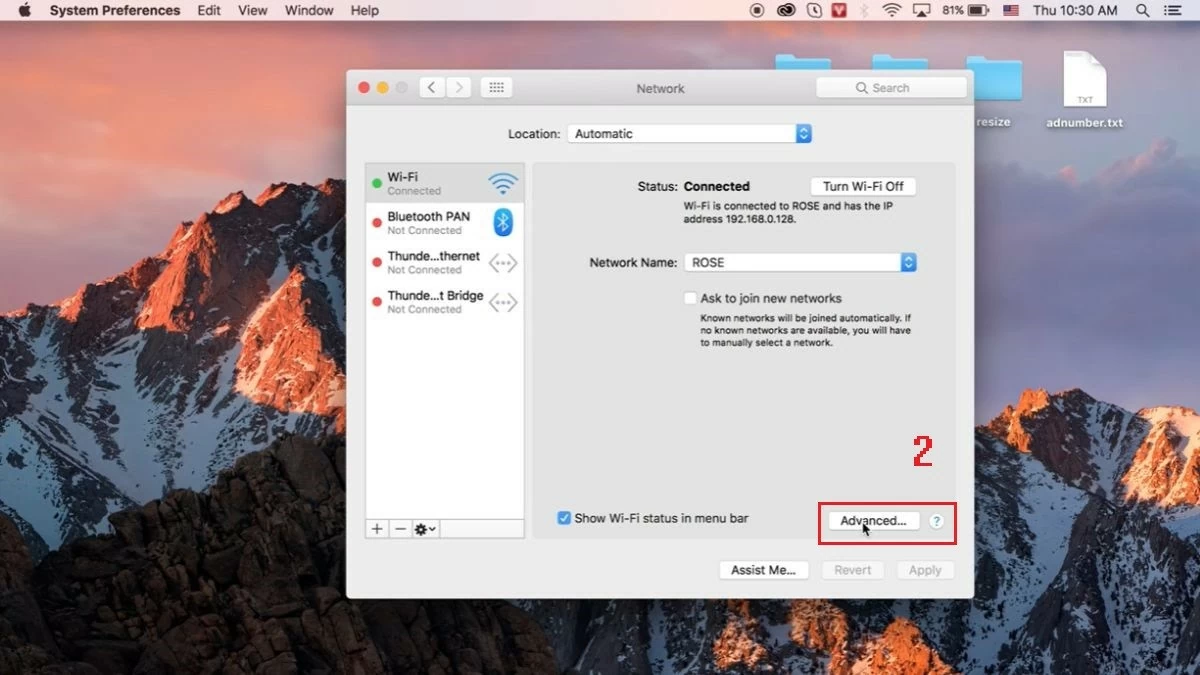Open the System Preferences menu

pos(114,10)
